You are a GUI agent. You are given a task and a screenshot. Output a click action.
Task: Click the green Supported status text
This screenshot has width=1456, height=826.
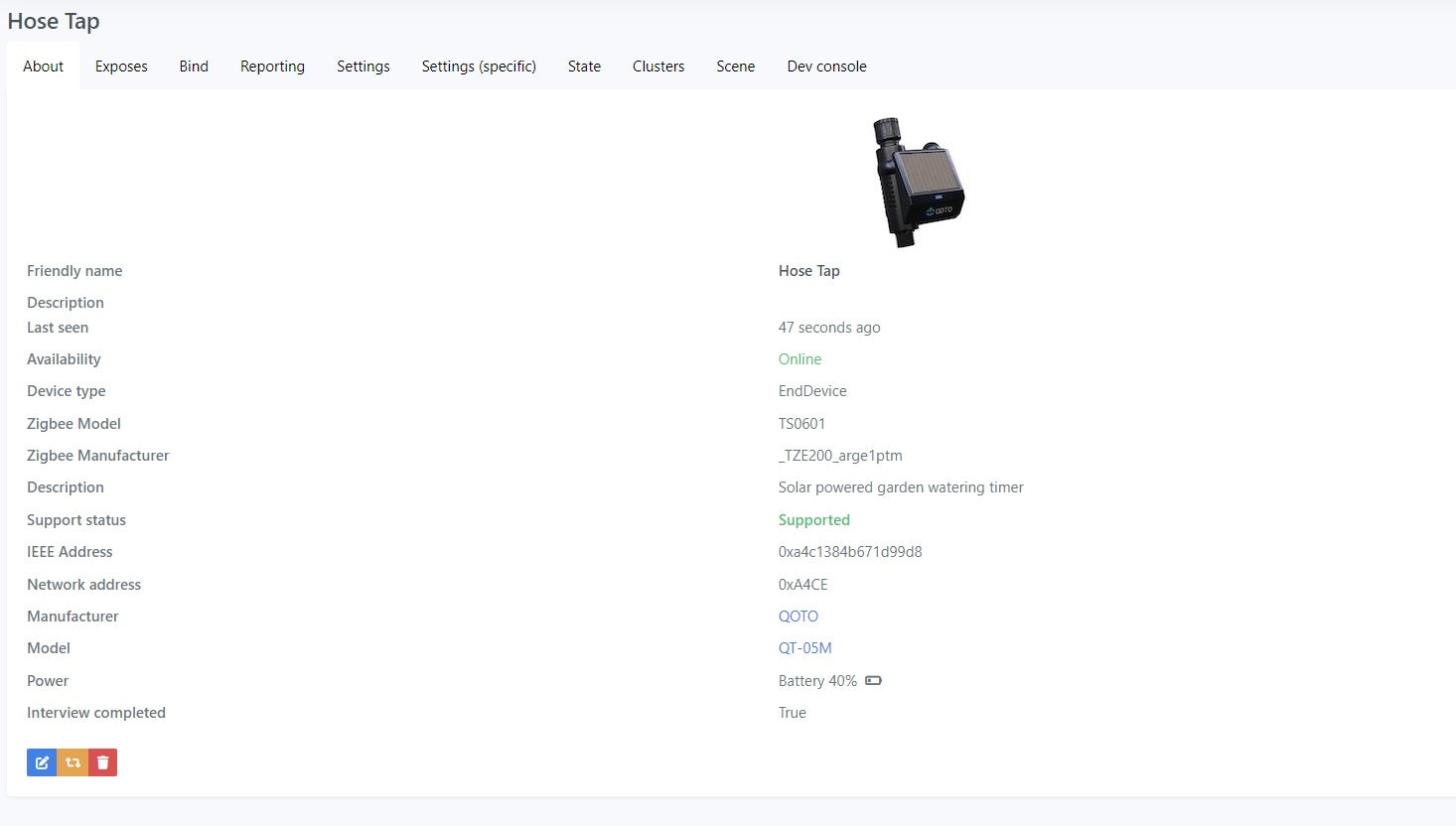(814, 520)
